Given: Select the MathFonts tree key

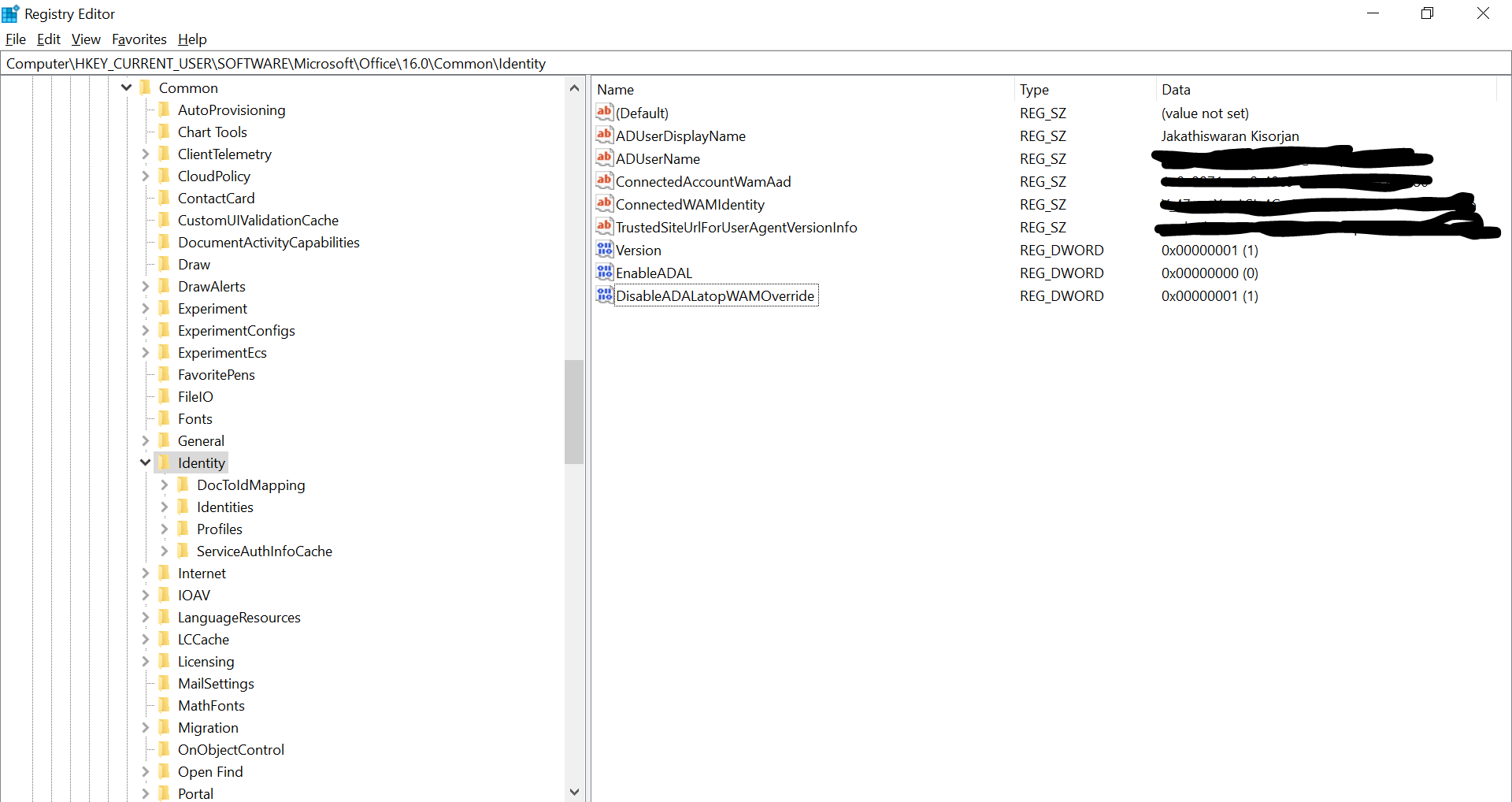Looking at the screenshot, I should pyautogui.click(x=211, y=705).
